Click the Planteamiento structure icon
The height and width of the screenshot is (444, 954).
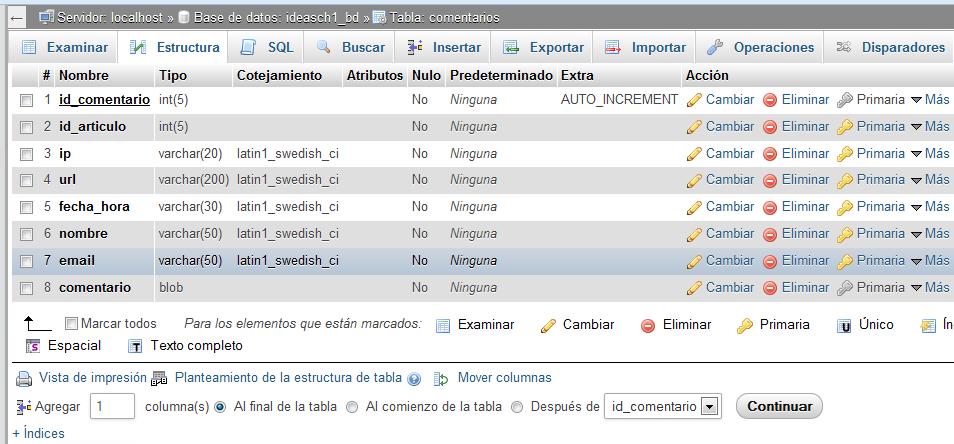click(x=159, y=379)
